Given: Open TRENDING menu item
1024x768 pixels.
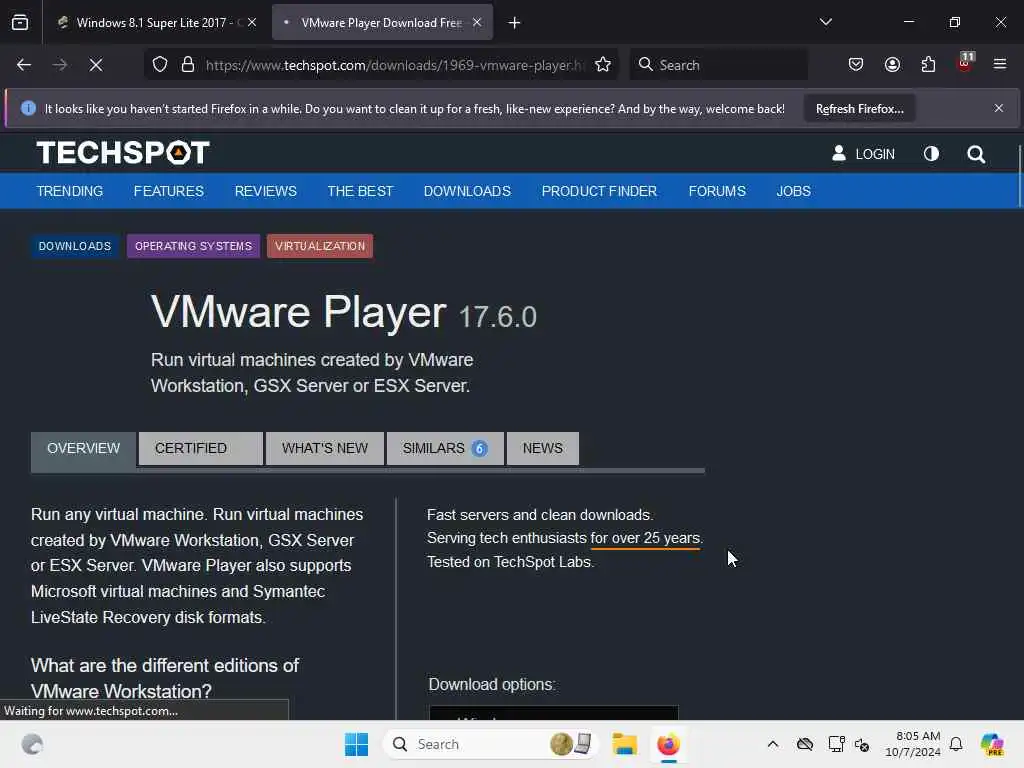Looking at the screenshot, I should coord(70,191).
